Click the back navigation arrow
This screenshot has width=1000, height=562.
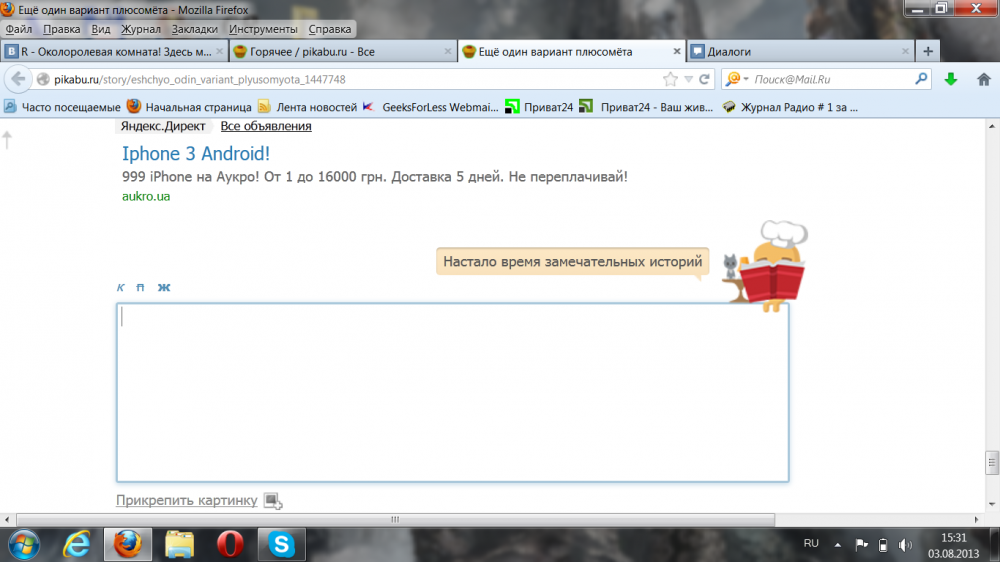[x=18, y=79]
